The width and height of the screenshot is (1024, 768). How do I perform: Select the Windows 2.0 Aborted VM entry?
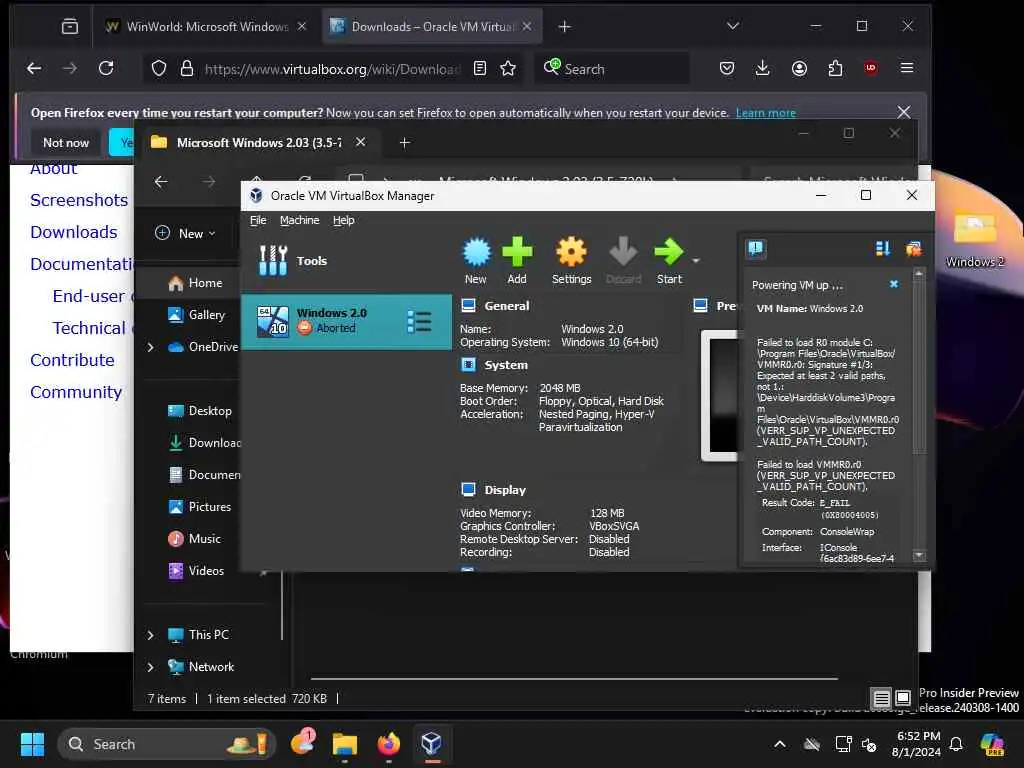(x=346, y=321)
